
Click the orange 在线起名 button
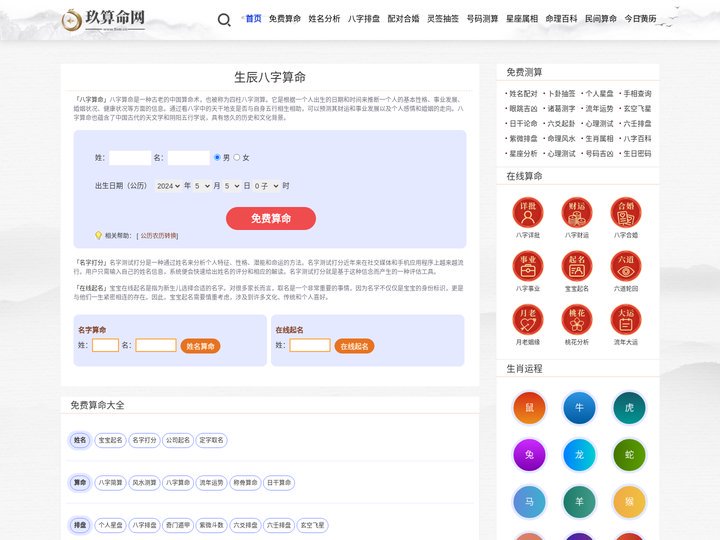354,346
